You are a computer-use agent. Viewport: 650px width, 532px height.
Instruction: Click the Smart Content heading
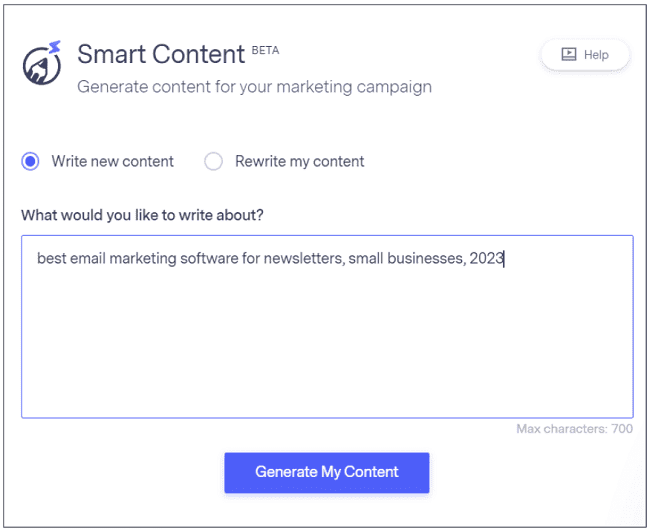161,54
